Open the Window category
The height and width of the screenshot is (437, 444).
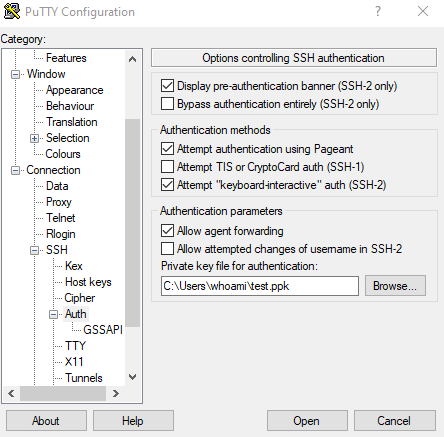[46, 74]
